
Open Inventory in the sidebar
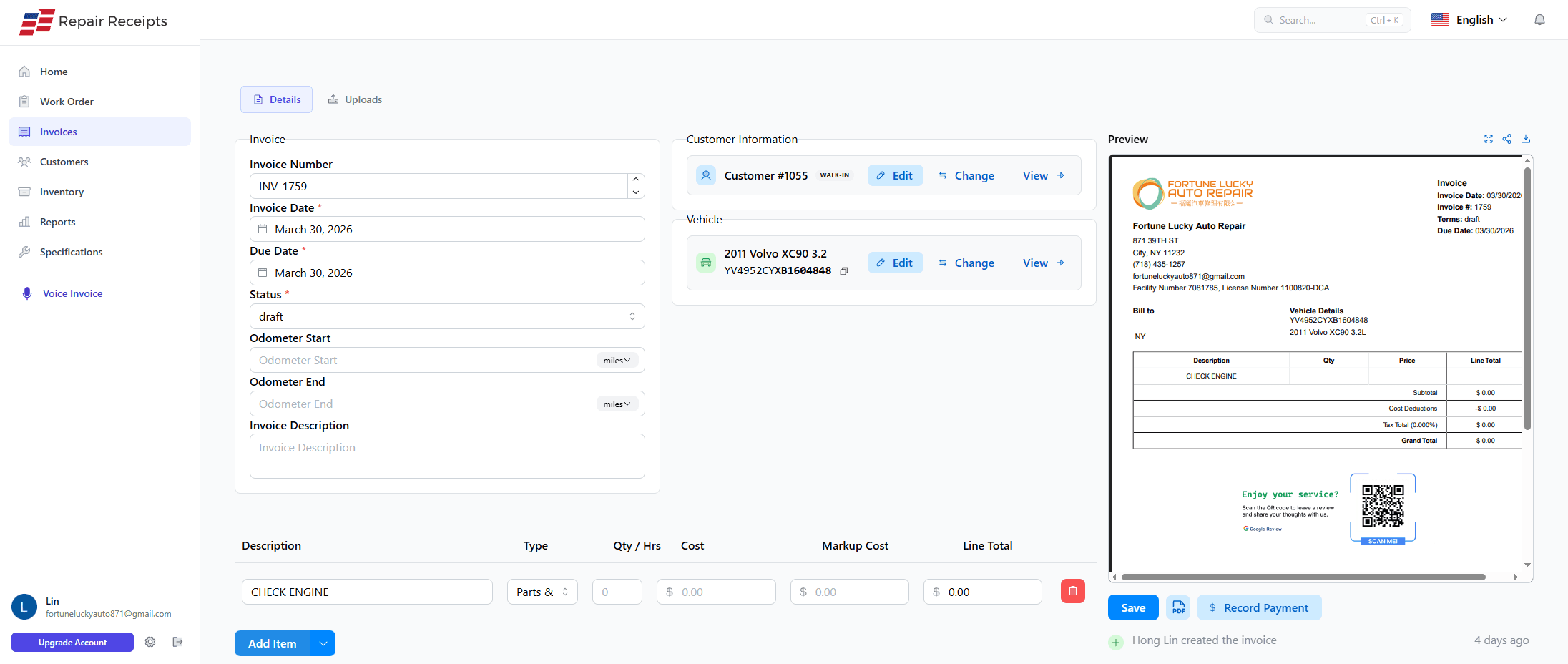pos(62,192)
